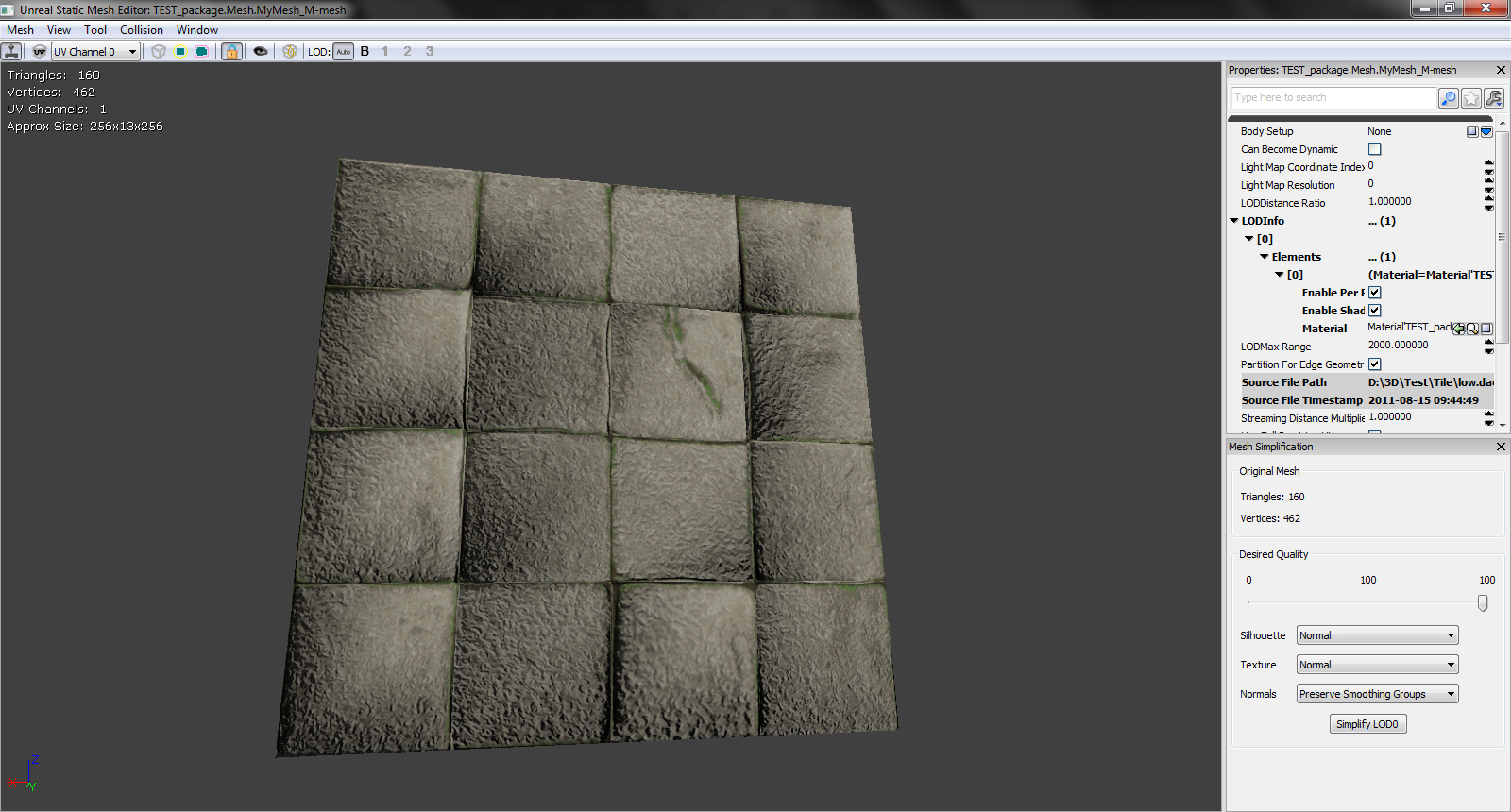The width and height of the screenshot is (1511, 812).
Task: Uncheck Partition For Edge Geometry
Action: point(1375,364)
